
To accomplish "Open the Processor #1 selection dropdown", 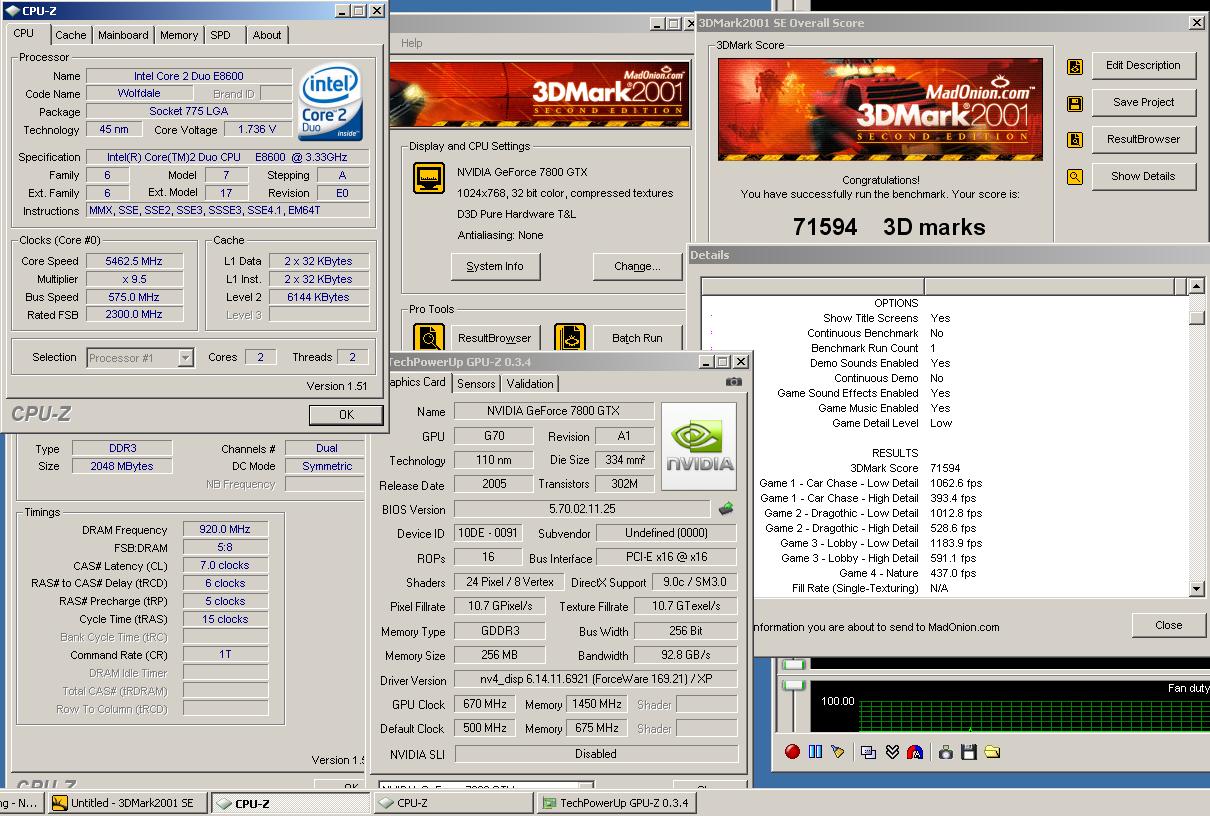I will [x=185, y=357].
